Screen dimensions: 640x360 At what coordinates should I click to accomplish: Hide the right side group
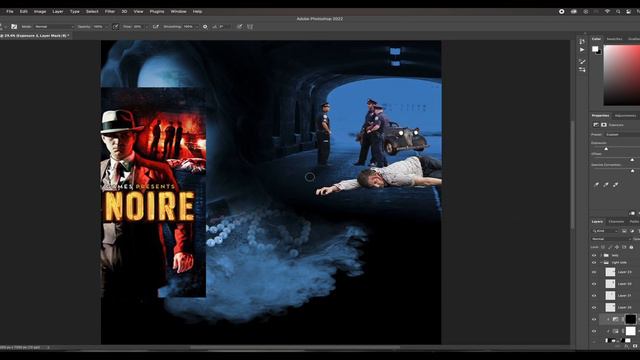(x=594, y=262)
